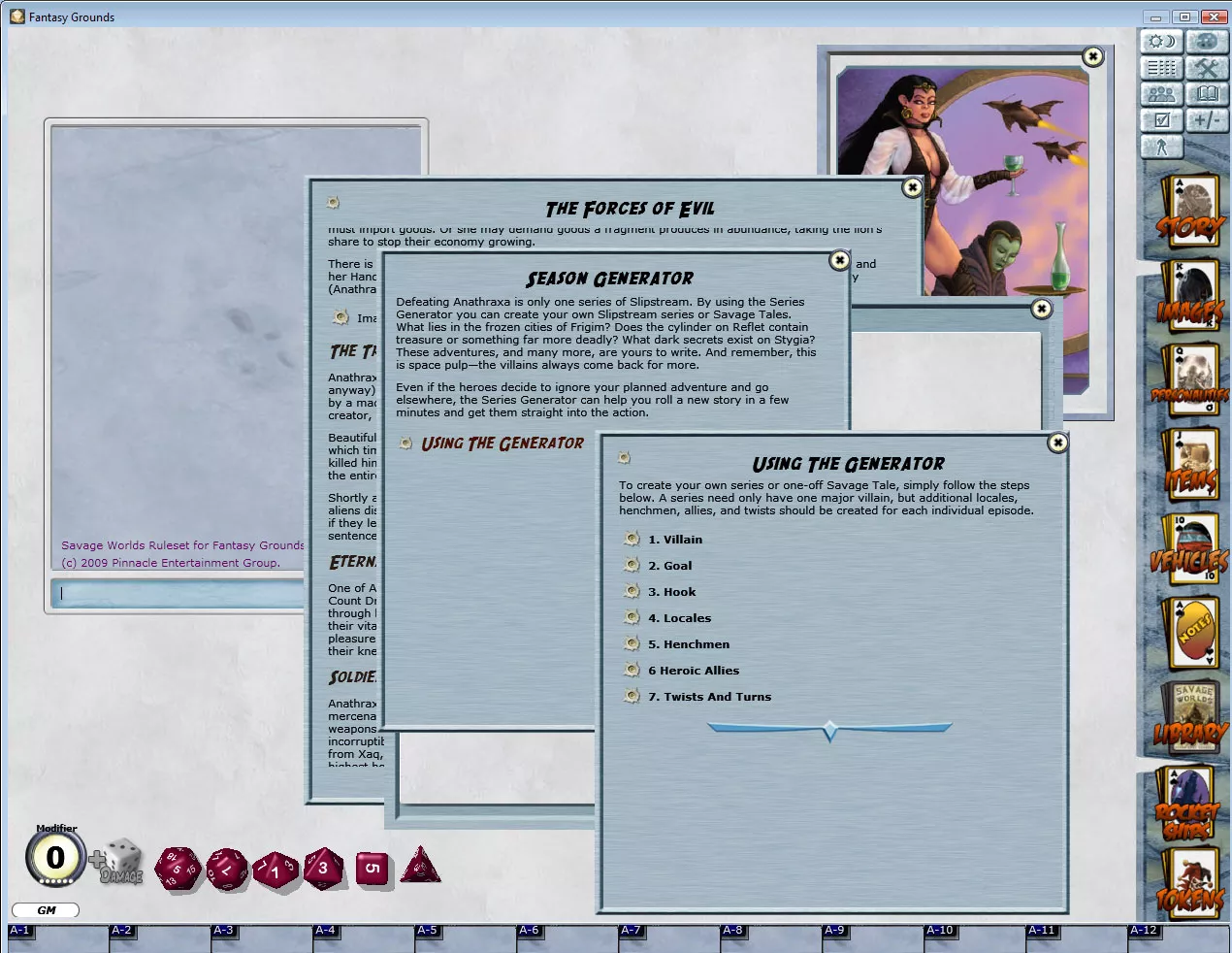Screen dimensions: 1232x953
Task: Open the day/night lighting button
Action: (x=1161, y=42)
